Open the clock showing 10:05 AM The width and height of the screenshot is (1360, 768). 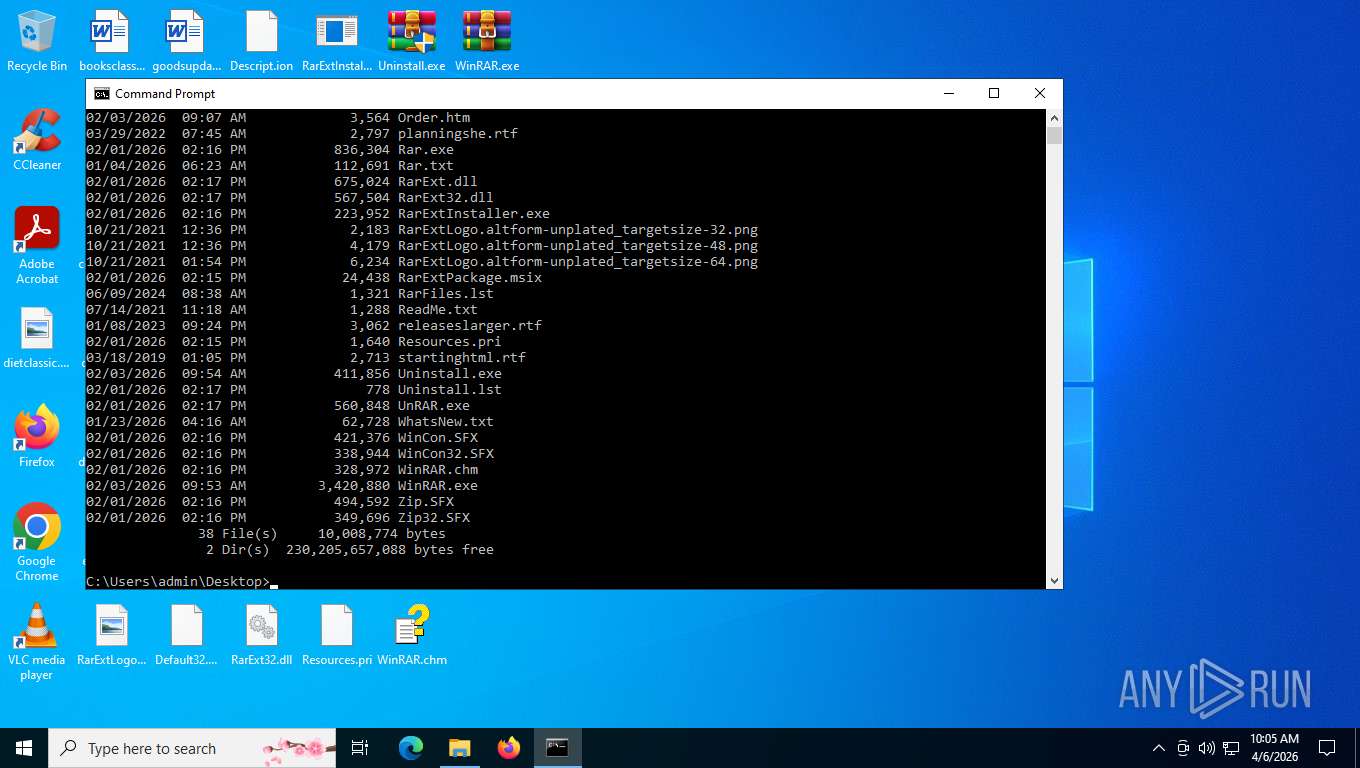point(1274,748)
